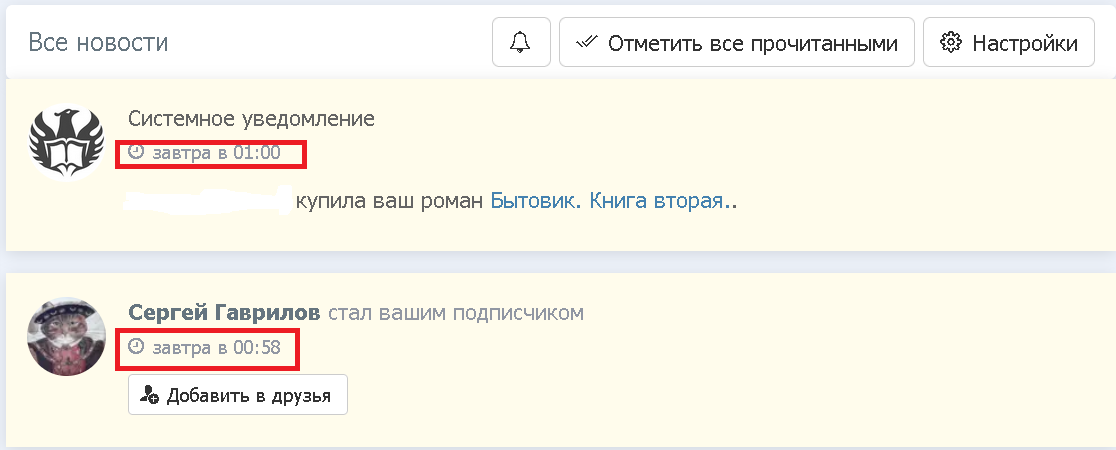Open Сергей Гаврилов's cat avatar
The width and height of the screenshot is (1116, 450).
tap(66, 336)
